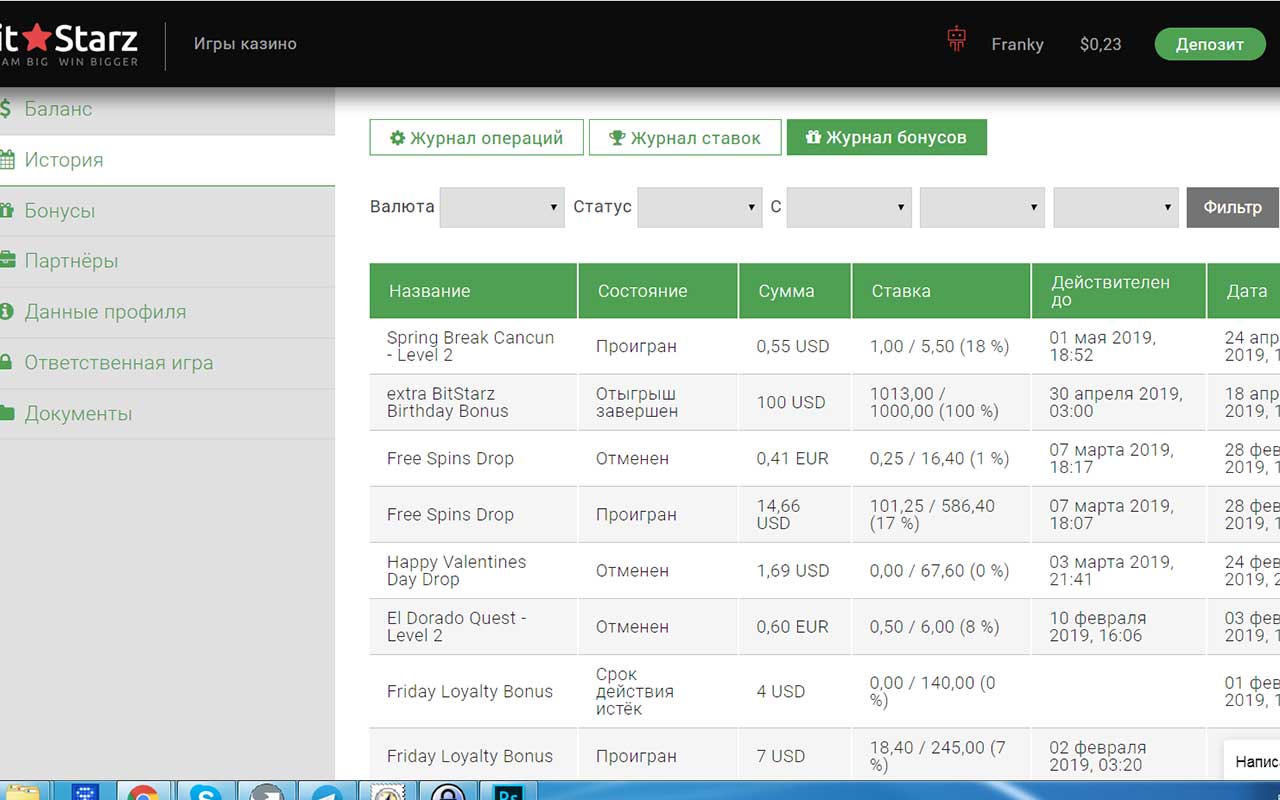
Task: Click the dollar icon beside Баланс
Action: click(7, 109)
